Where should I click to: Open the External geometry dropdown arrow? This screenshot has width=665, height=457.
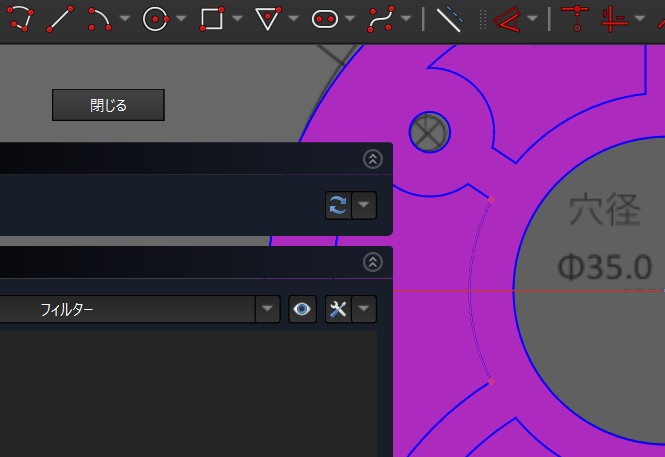(532, 18)
